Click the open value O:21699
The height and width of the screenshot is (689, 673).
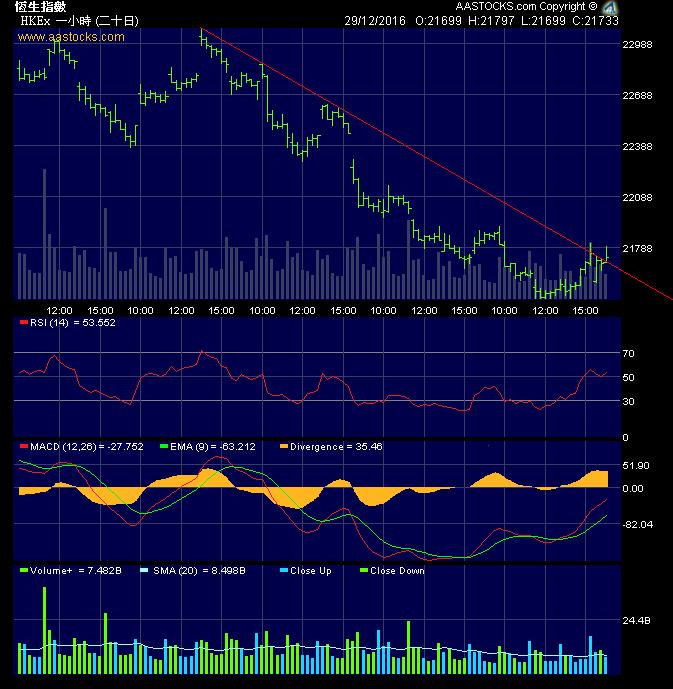[438, 21]
